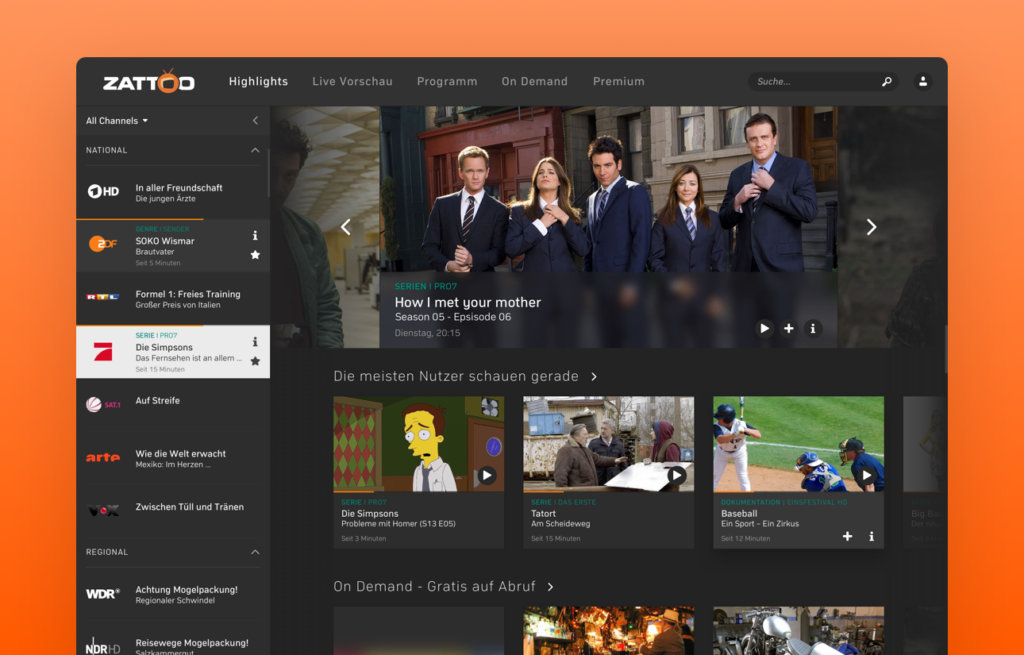
Task: Select 'Formel 1: Freies Training' title
Action: [187, 294]
